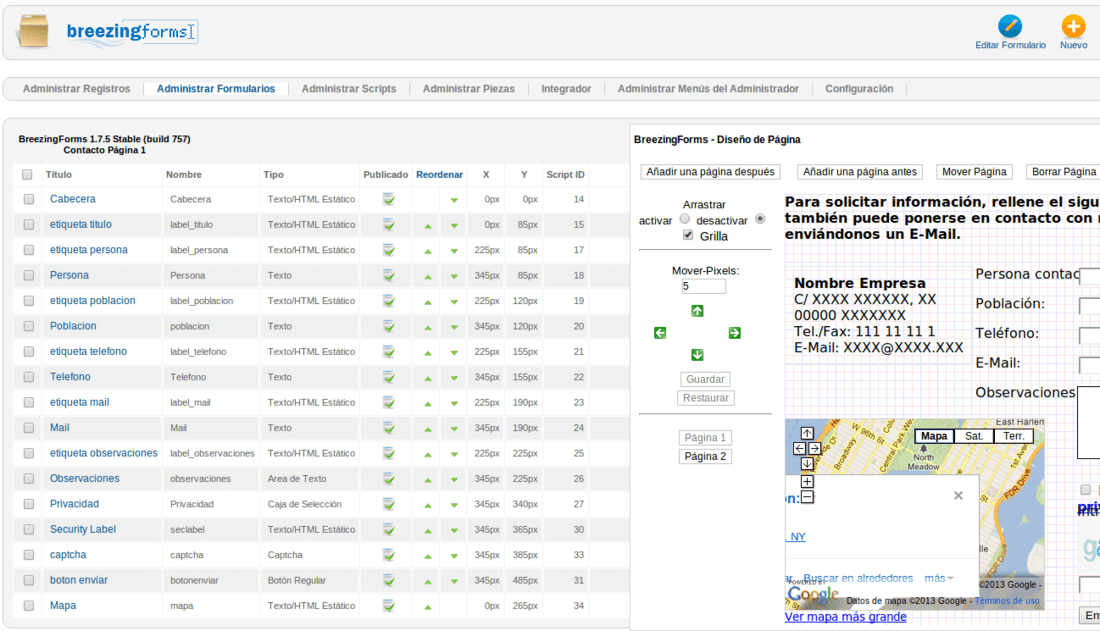This screenshot has height=631, width=1100.
Task: Open Configuración tab
Action: click(x=859, y=89)
